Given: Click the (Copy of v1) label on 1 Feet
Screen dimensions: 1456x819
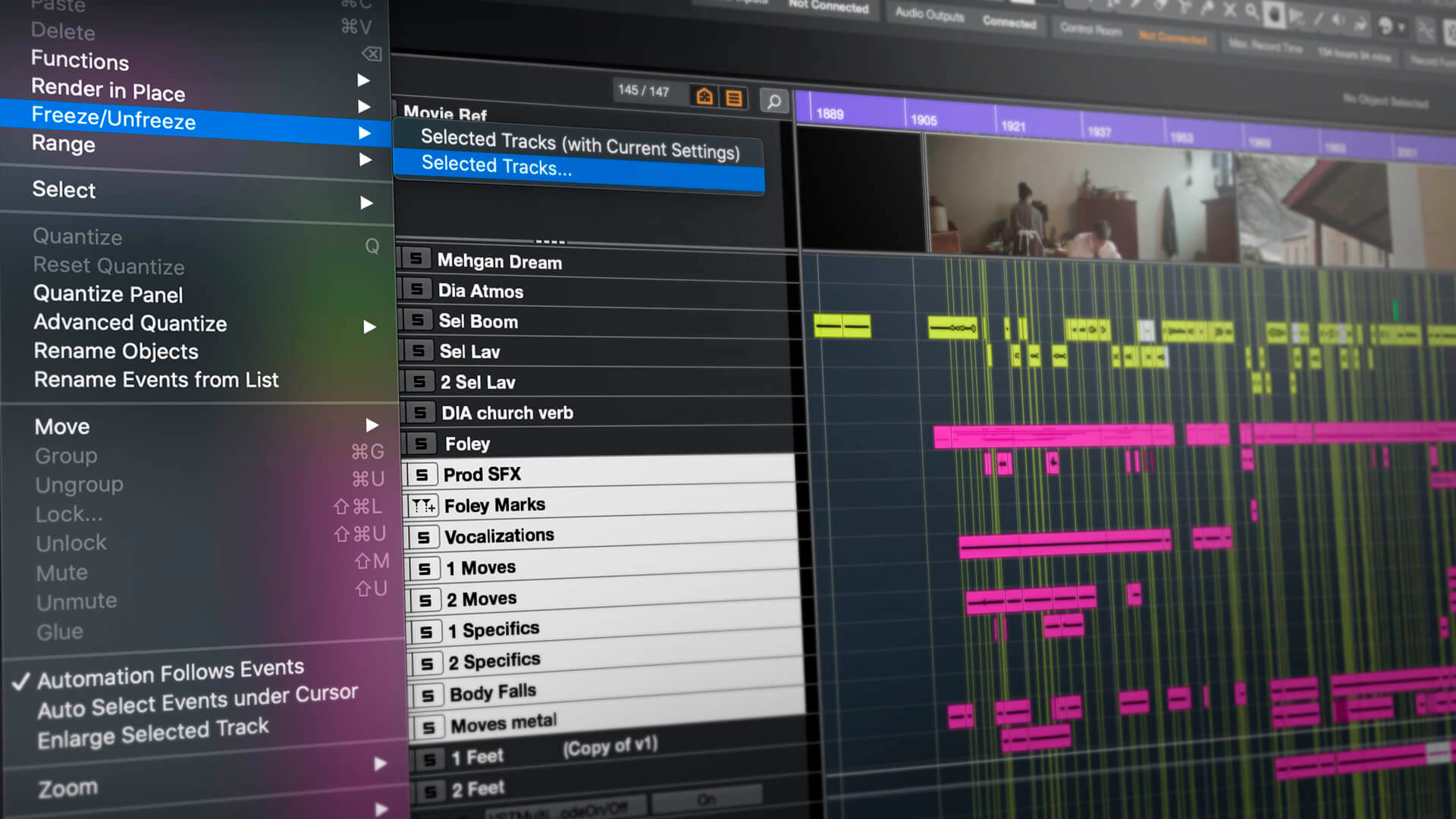Looking at the screenshot, I should click(610, 747).
